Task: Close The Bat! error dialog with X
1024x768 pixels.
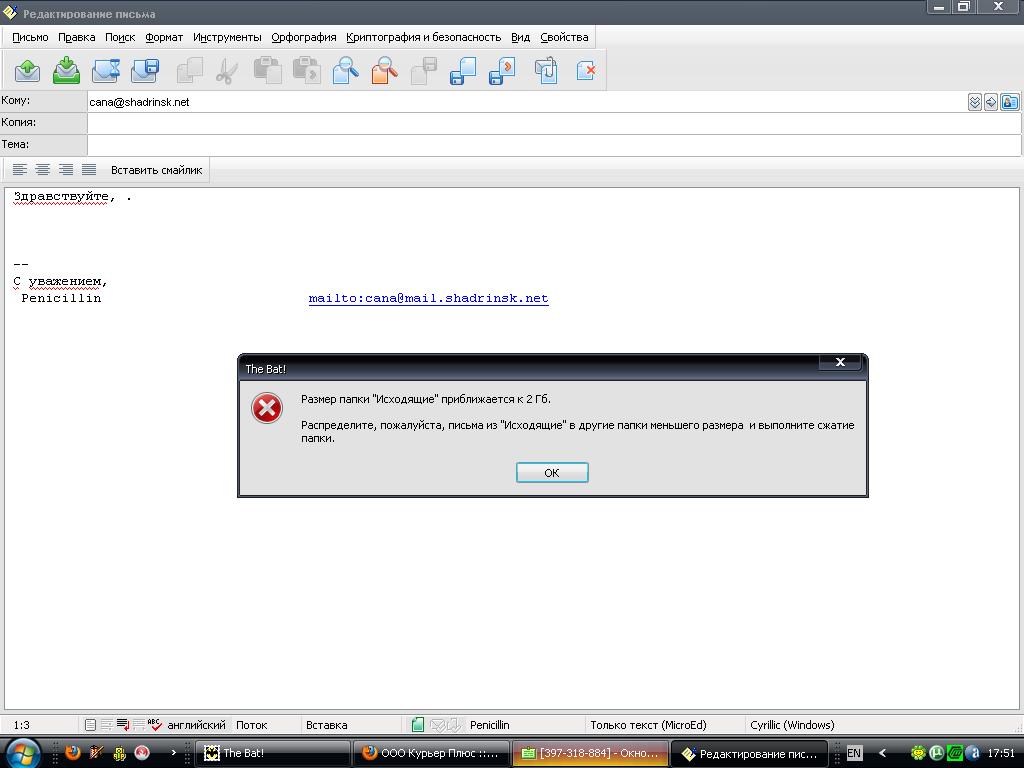Action: point(840,362)
